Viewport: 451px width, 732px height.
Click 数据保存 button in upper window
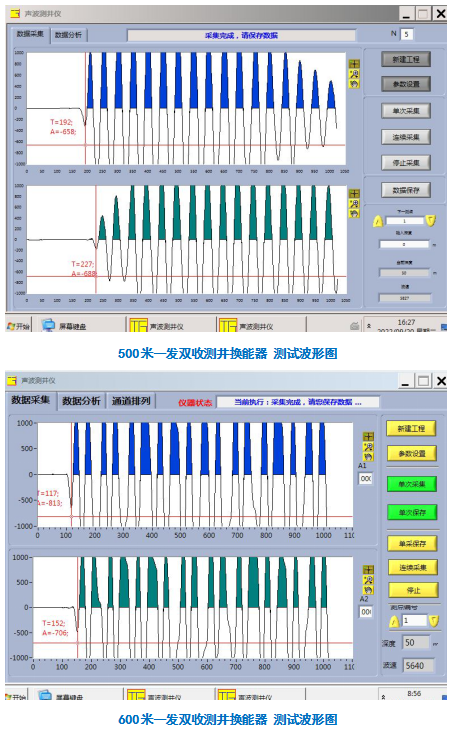pos(405,190)
